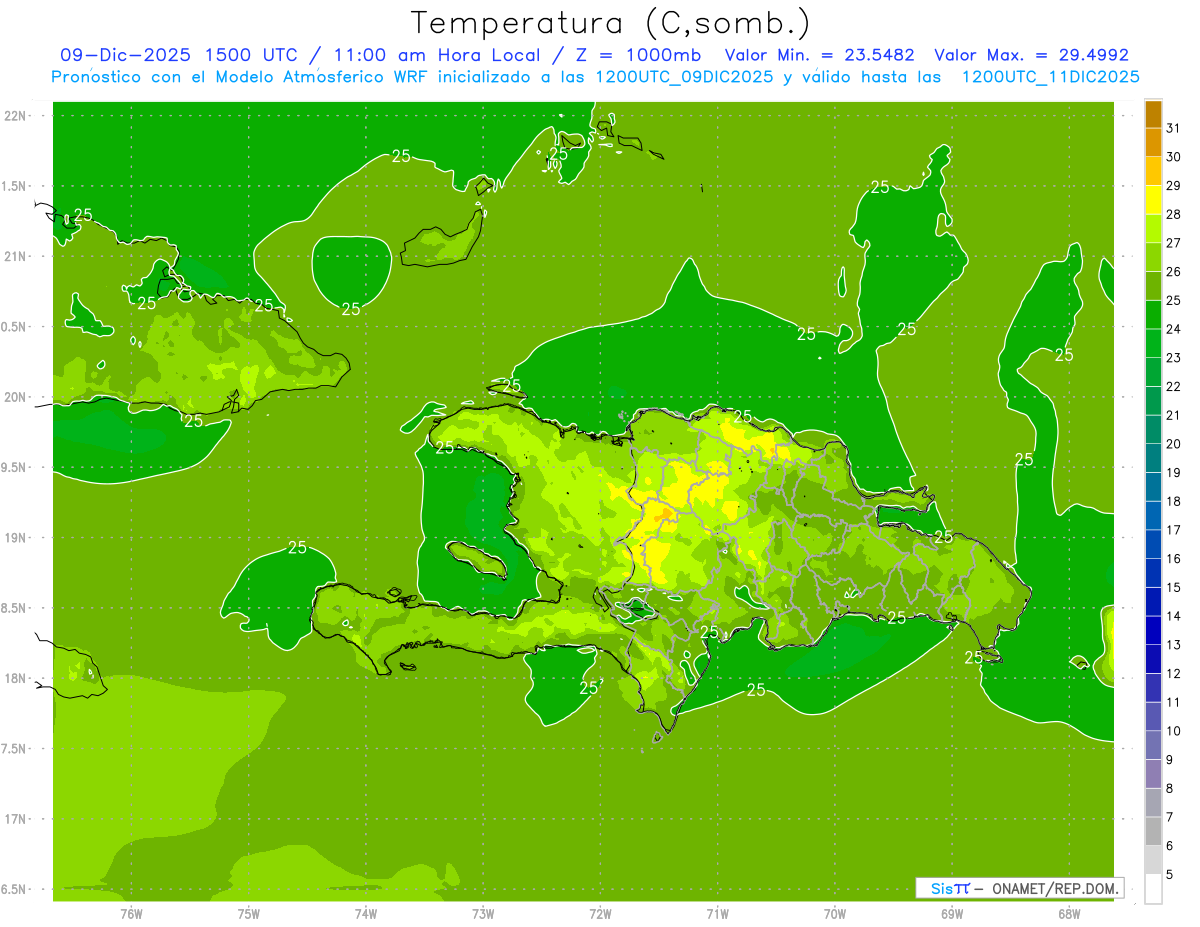Click the '70W' longitude axis label
Viewport: 1200px width, 927px height.
pyautogui.click(x=835, y=914)
